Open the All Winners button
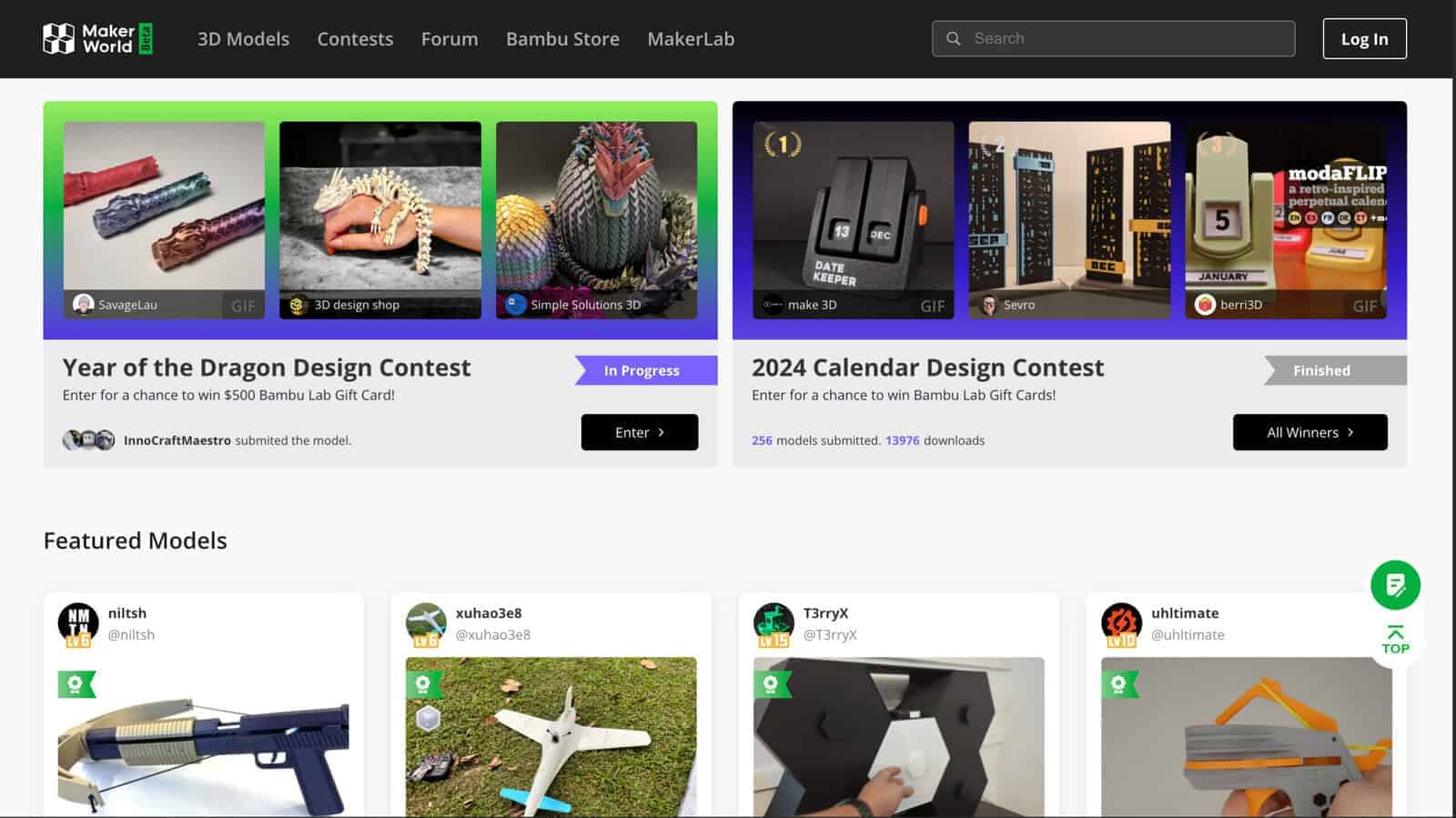Image resolution: width=1456 pixels, height=818 pixels. coord(1309,432)
